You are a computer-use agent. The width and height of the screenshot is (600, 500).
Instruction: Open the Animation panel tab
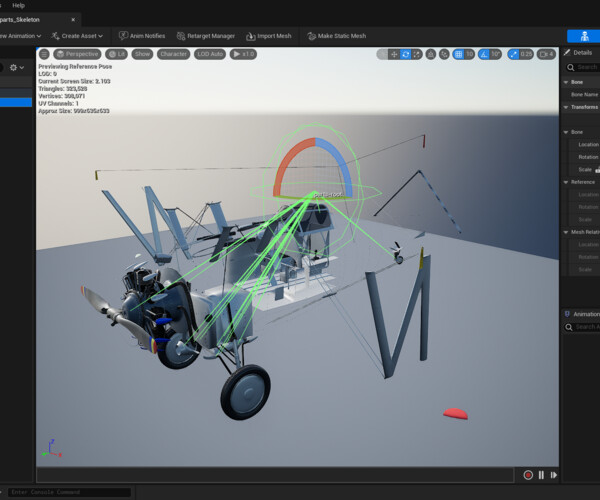click(582, 314)
